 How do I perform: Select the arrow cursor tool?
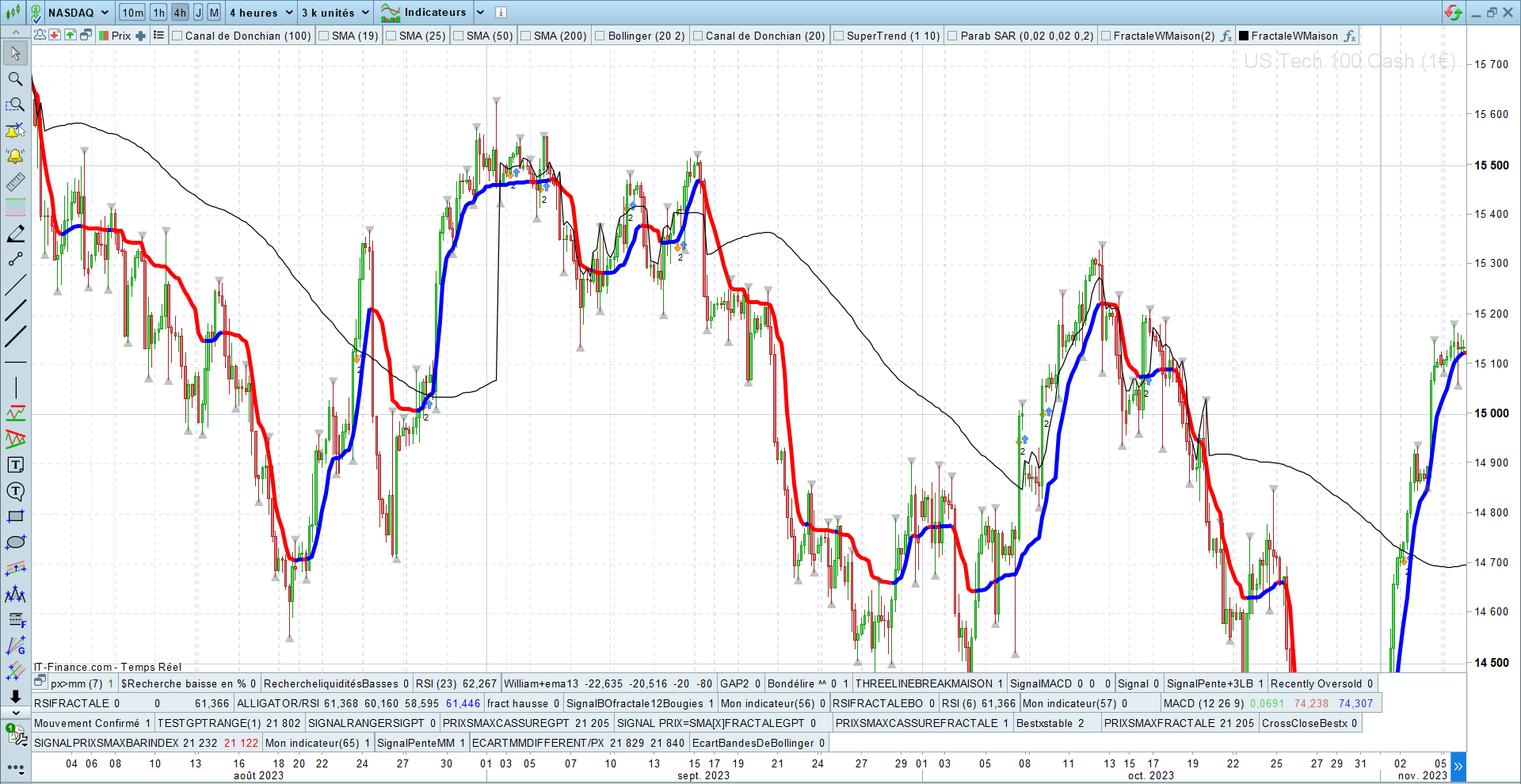(x=15, y=53)
